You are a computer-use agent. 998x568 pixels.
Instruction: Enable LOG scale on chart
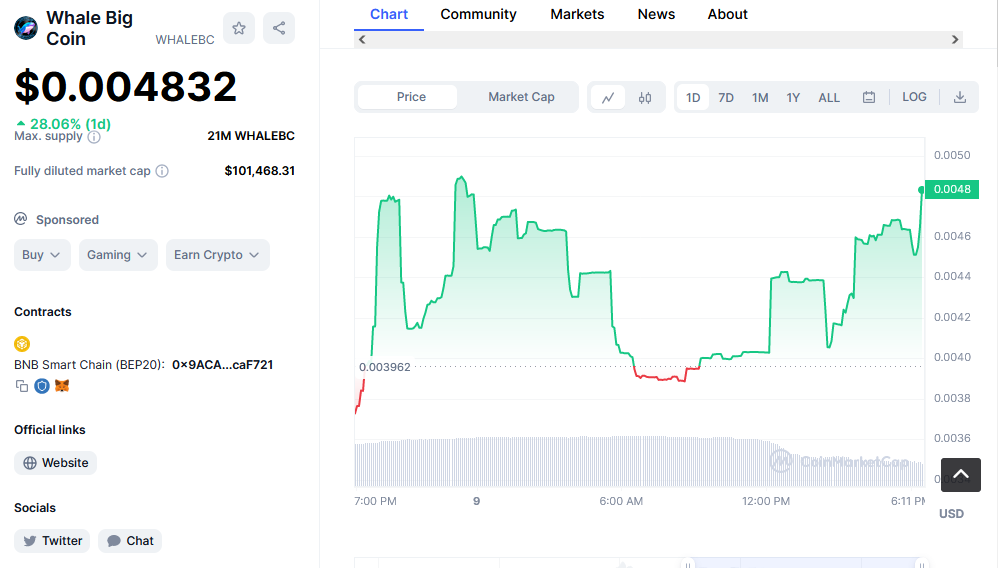click(x=914, y=97)
